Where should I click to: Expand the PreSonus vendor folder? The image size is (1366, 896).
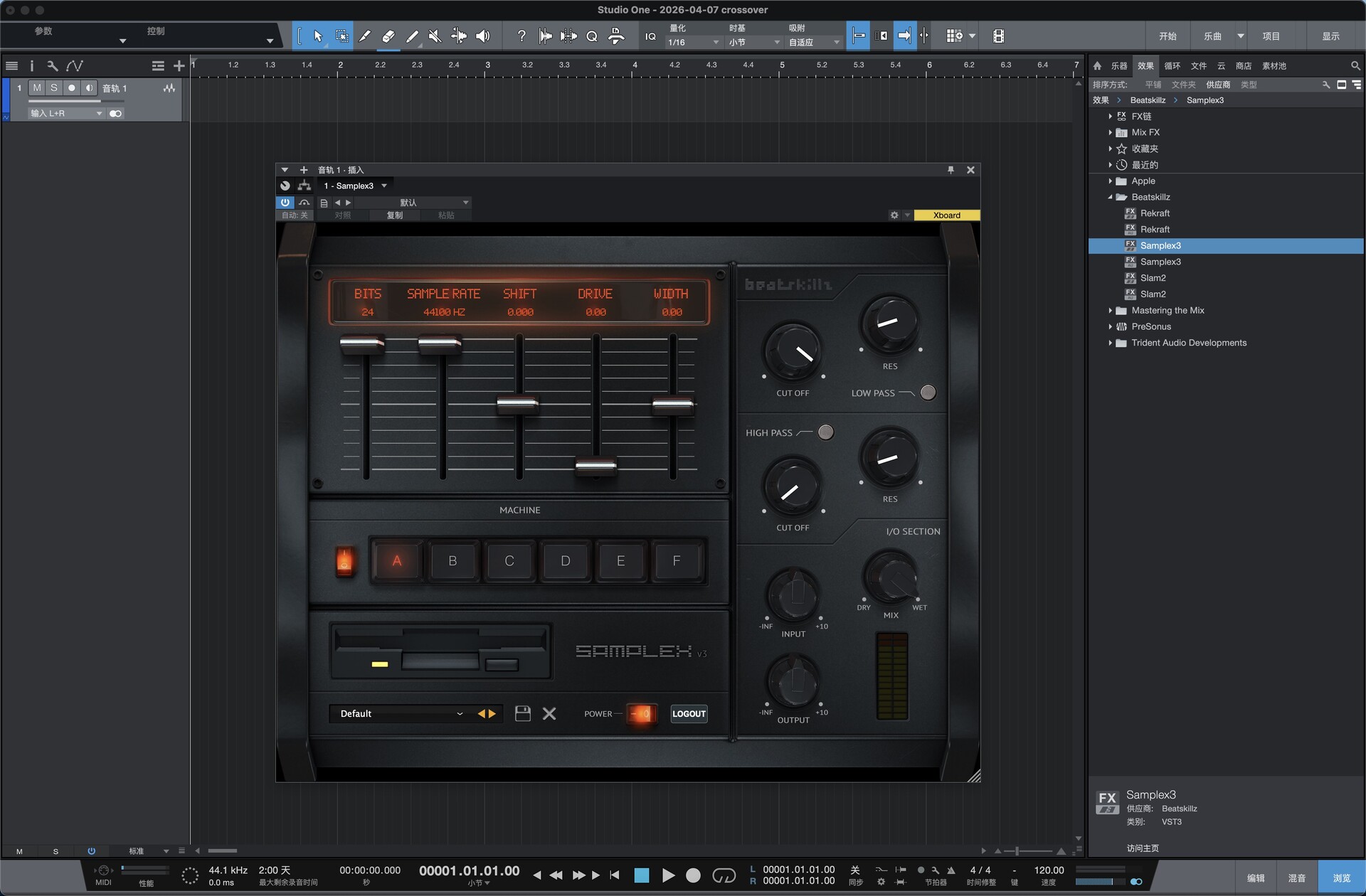tap(1111, 326)
